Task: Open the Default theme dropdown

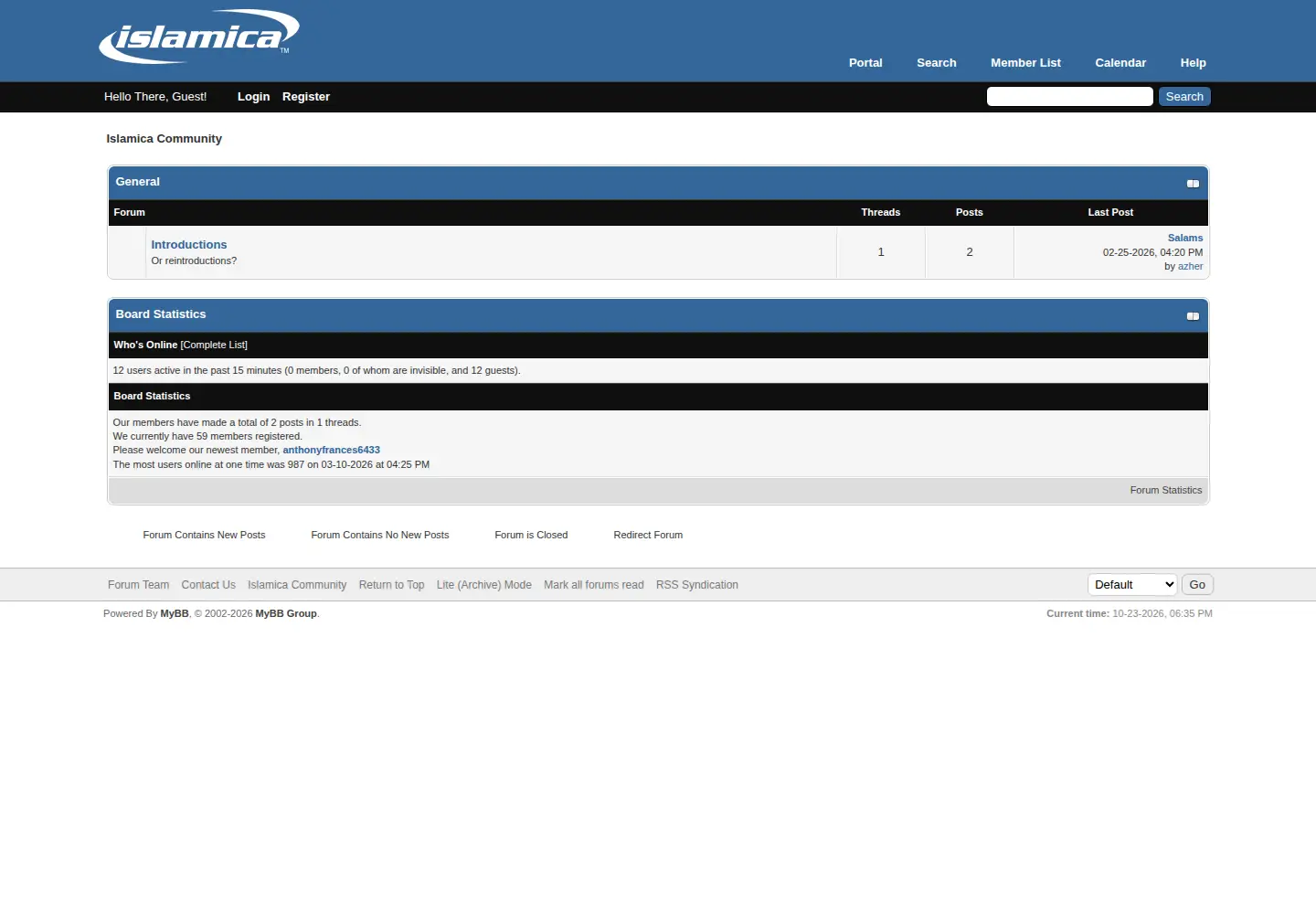Action: pos(1132,585)
